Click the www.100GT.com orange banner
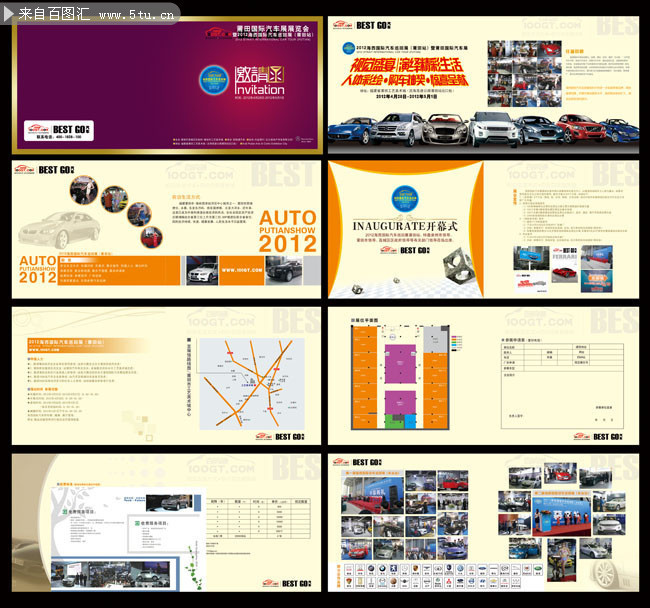650x608 pixels. (x=242, y=270)
